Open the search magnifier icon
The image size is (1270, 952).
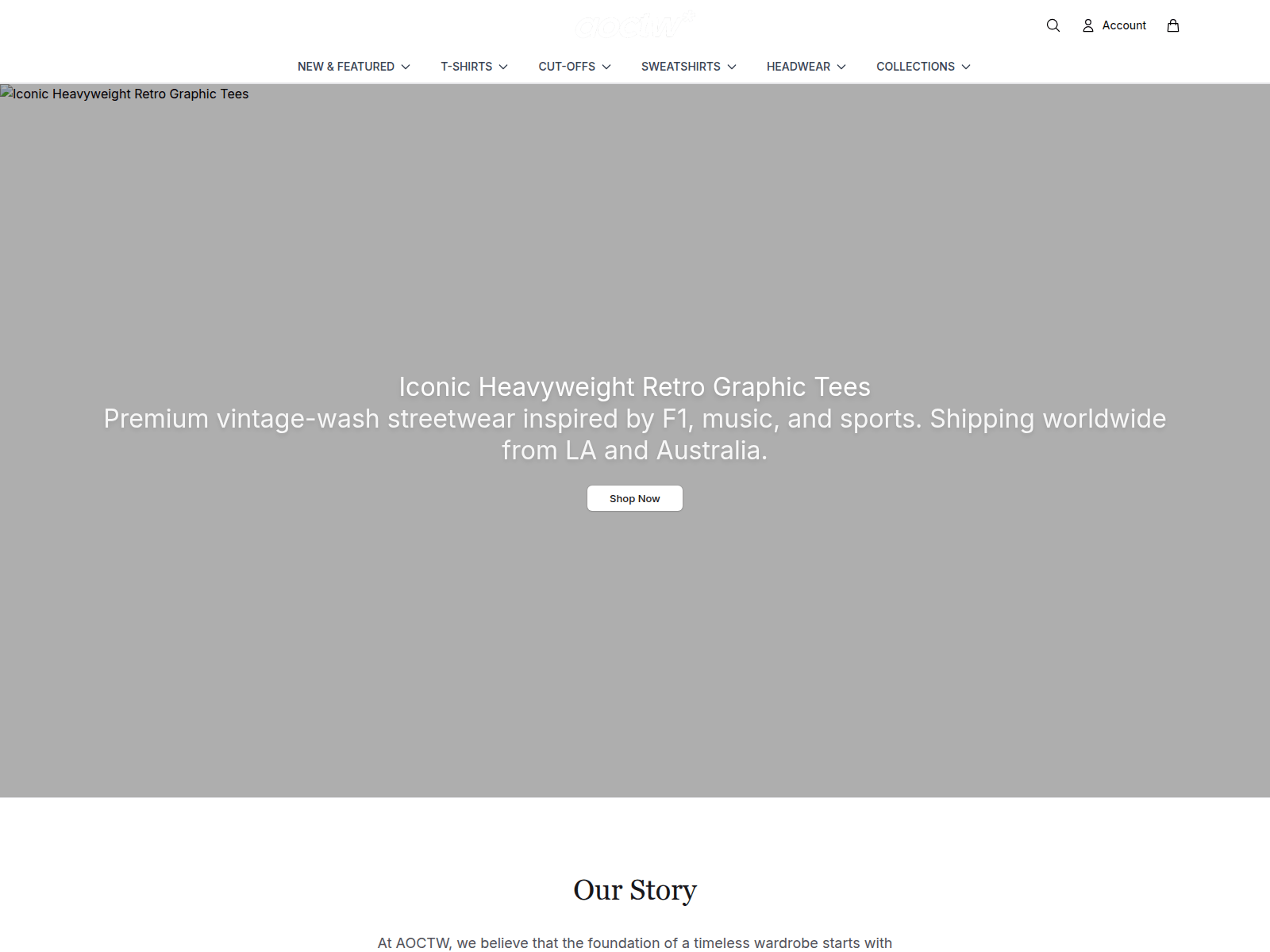[x=1053, y=25]
